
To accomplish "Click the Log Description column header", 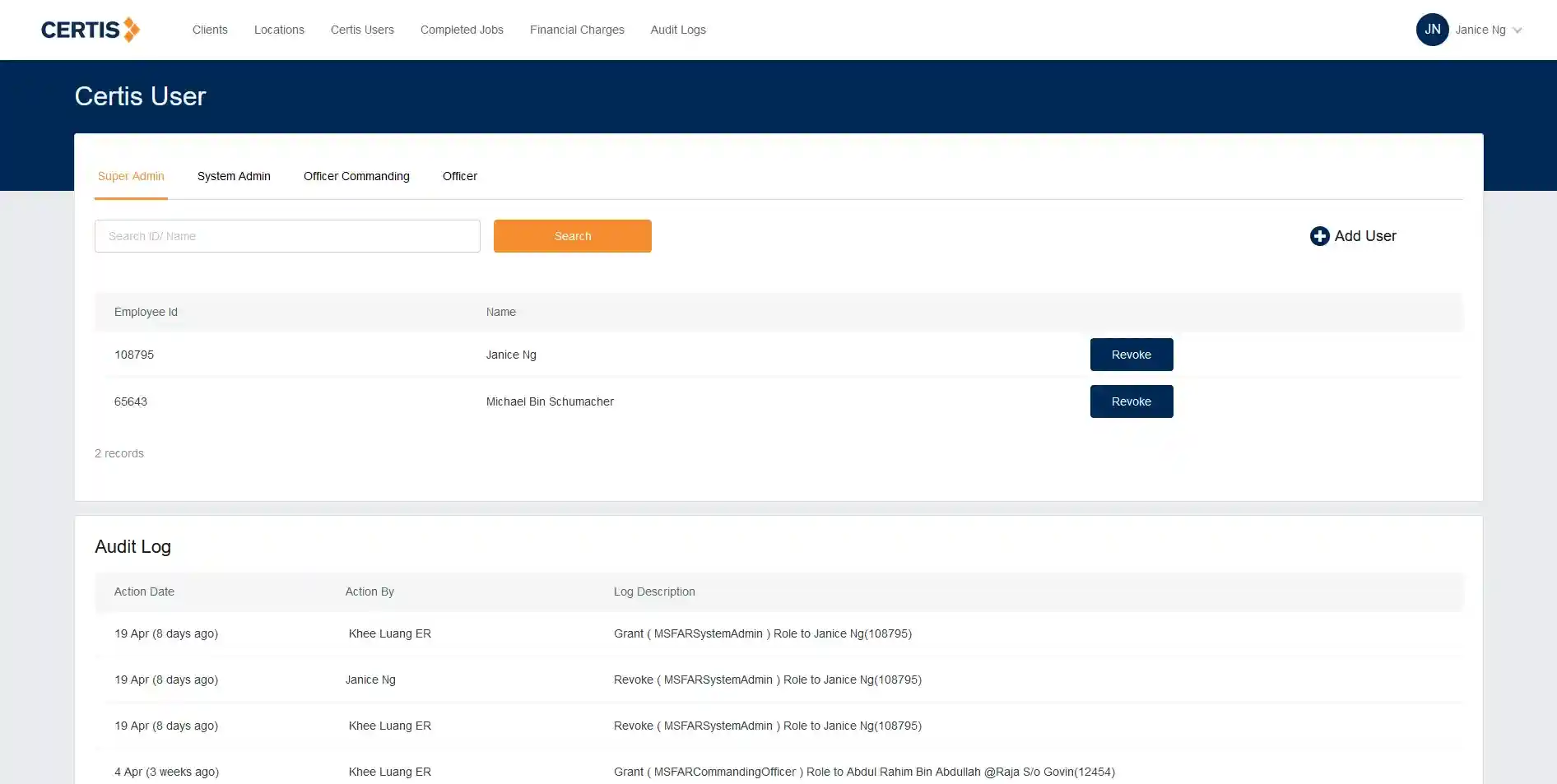I will tap(654, 591).
